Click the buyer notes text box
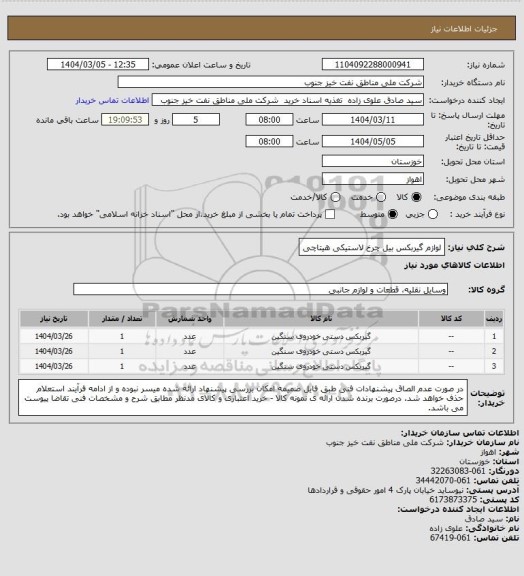The height and width of the screenshot is (576, 524). (243, 398)
